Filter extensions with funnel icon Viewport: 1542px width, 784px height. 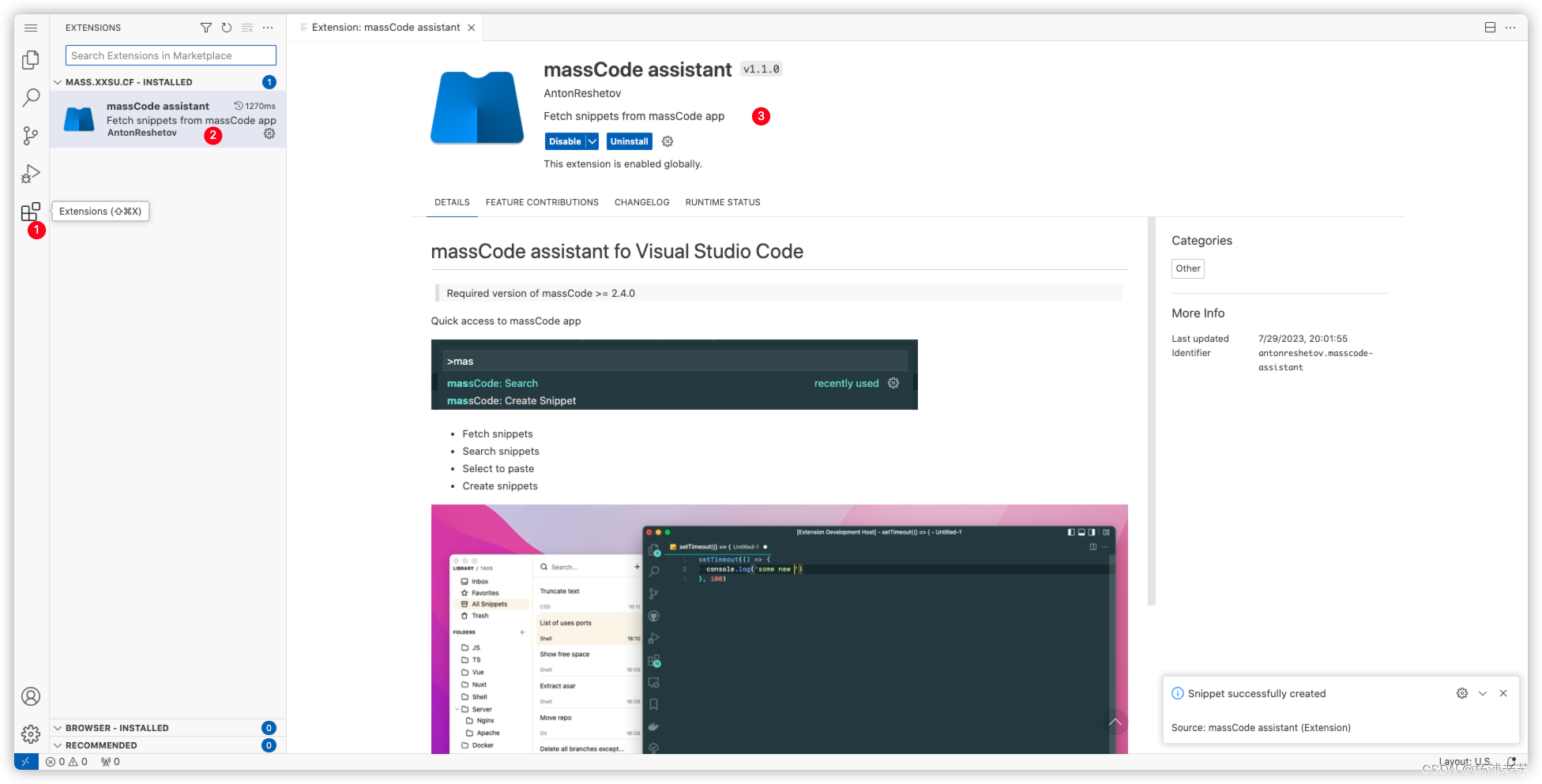pyautogui.click(x=206, y=28)
